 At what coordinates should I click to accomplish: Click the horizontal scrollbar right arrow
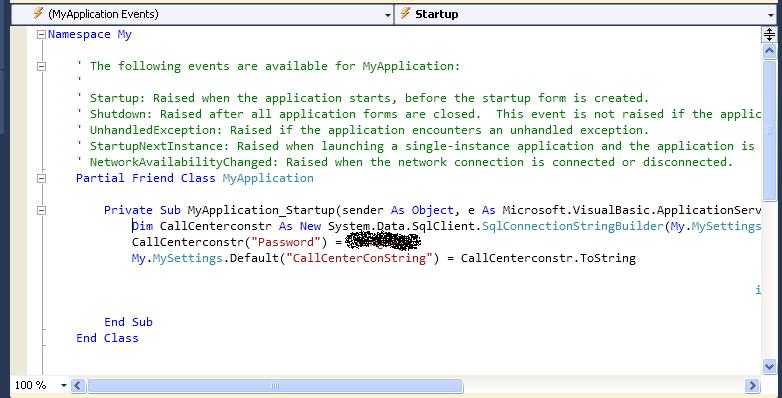(x=752, y=385)
